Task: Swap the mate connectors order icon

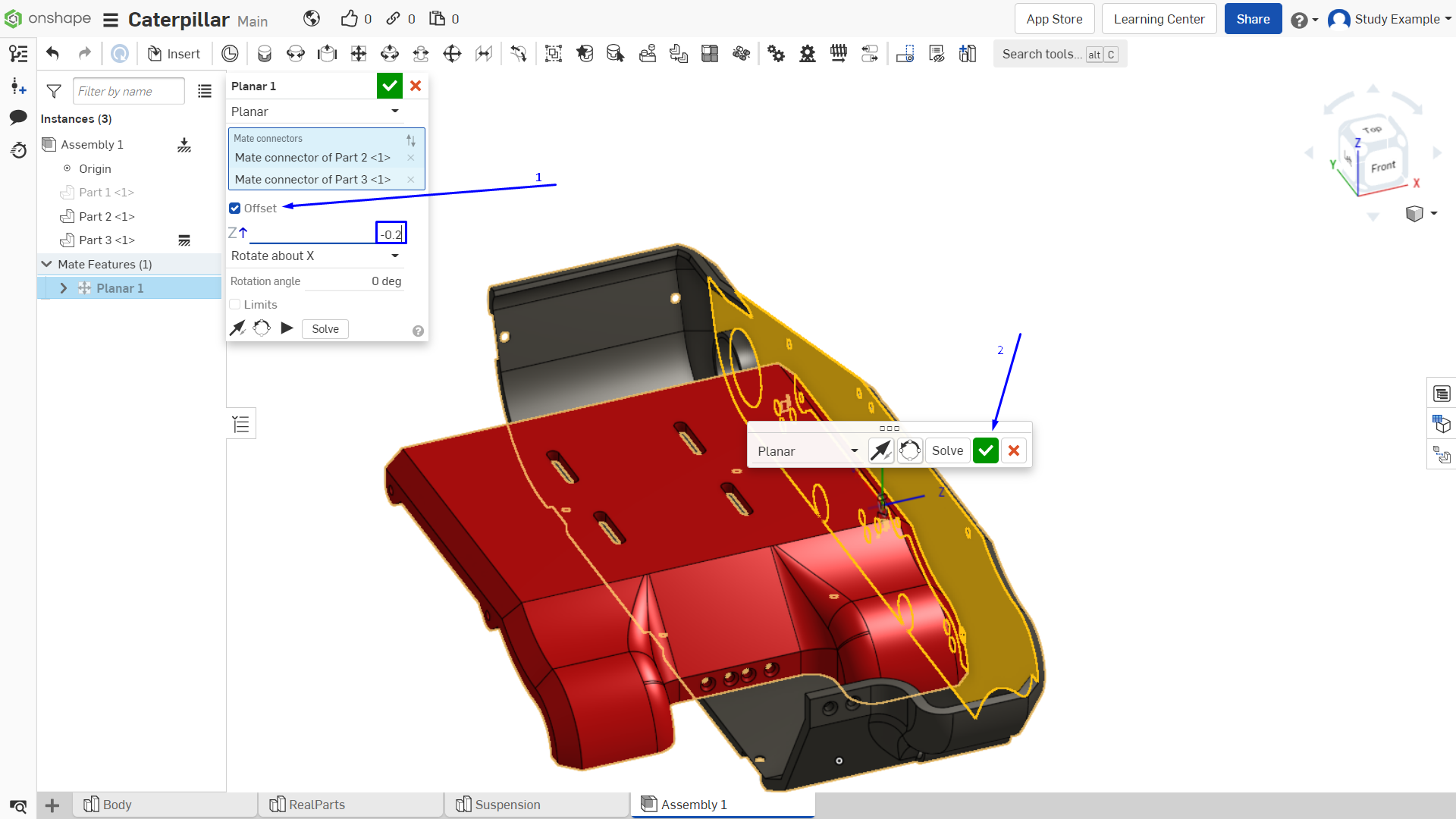Action: [x=411, y=140]
